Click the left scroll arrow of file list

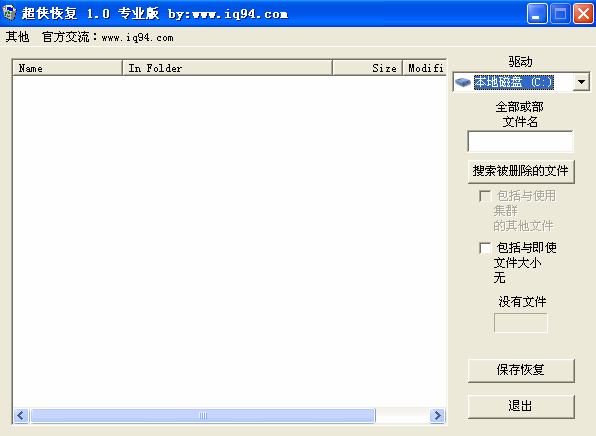point(21,415)
